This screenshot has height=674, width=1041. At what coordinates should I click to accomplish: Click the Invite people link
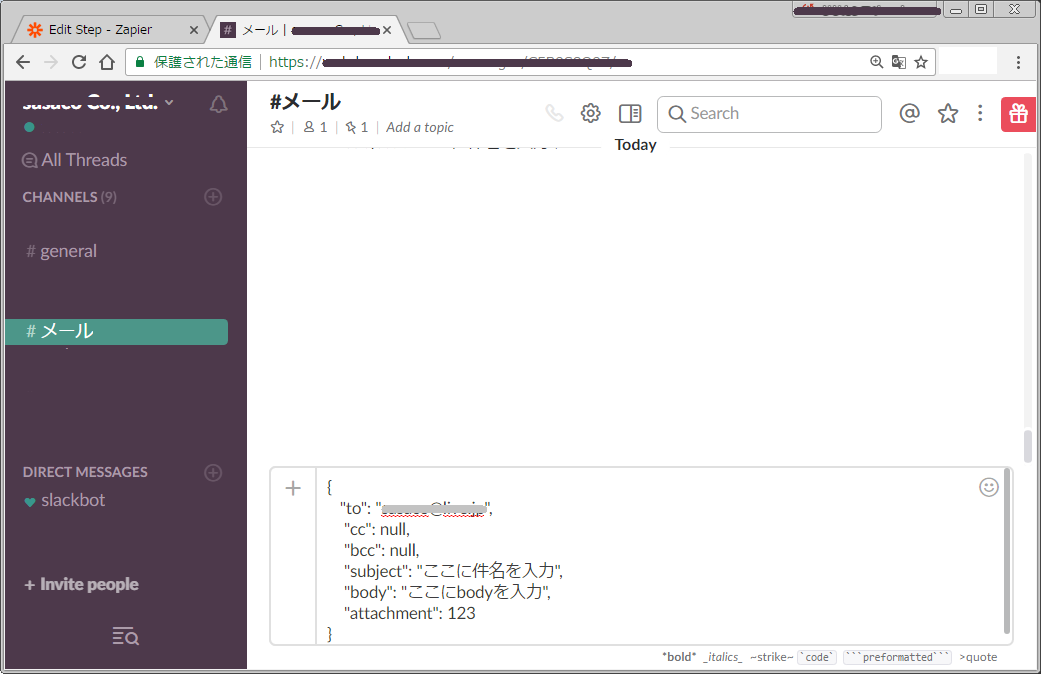80,584
